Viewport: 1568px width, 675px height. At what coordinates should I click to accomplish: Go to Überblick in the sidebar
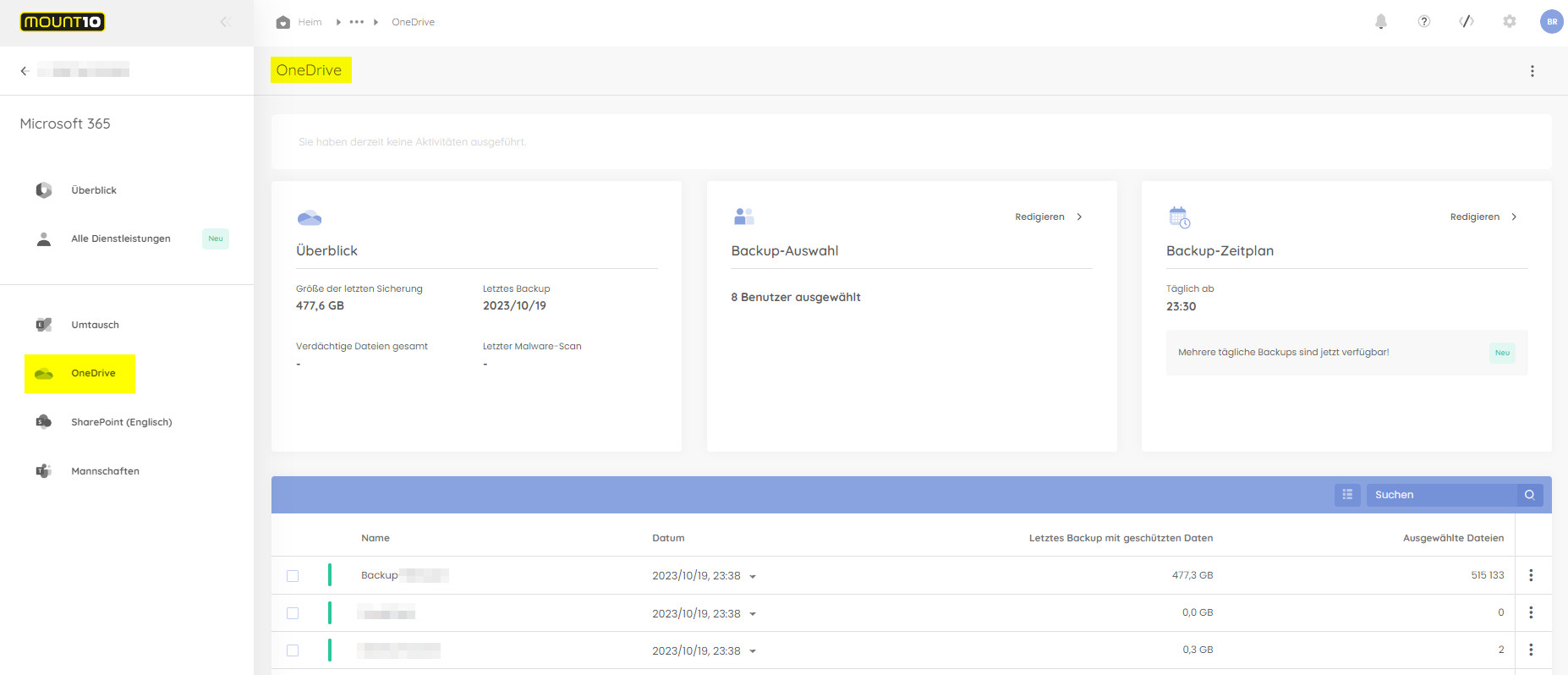(x=94, y=190)
